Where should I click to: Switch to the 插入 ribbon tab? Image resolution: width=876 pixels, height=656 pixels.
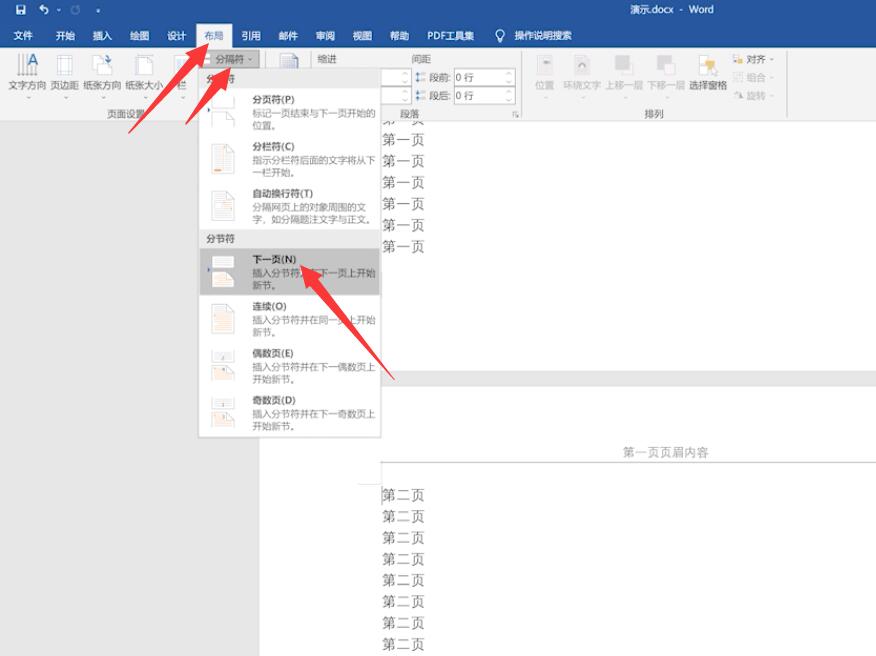coord(102,36)
